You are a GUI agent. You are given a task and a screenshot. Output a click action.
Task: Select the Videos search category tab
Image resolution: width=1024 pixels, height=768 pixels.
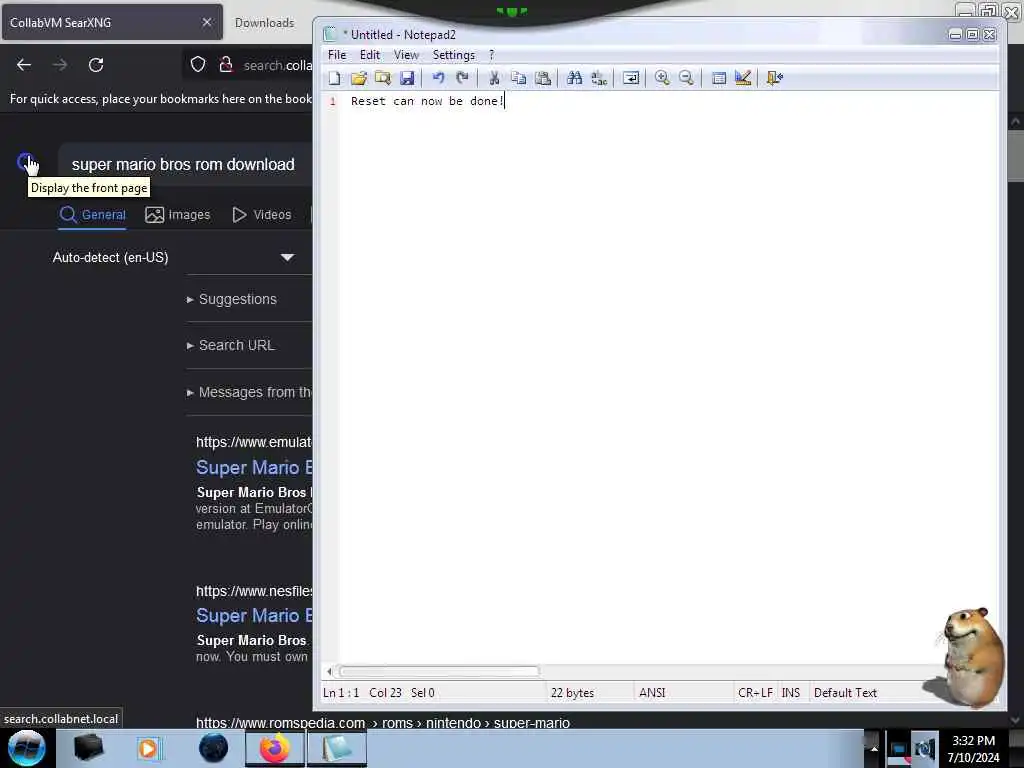click(262, 214)
